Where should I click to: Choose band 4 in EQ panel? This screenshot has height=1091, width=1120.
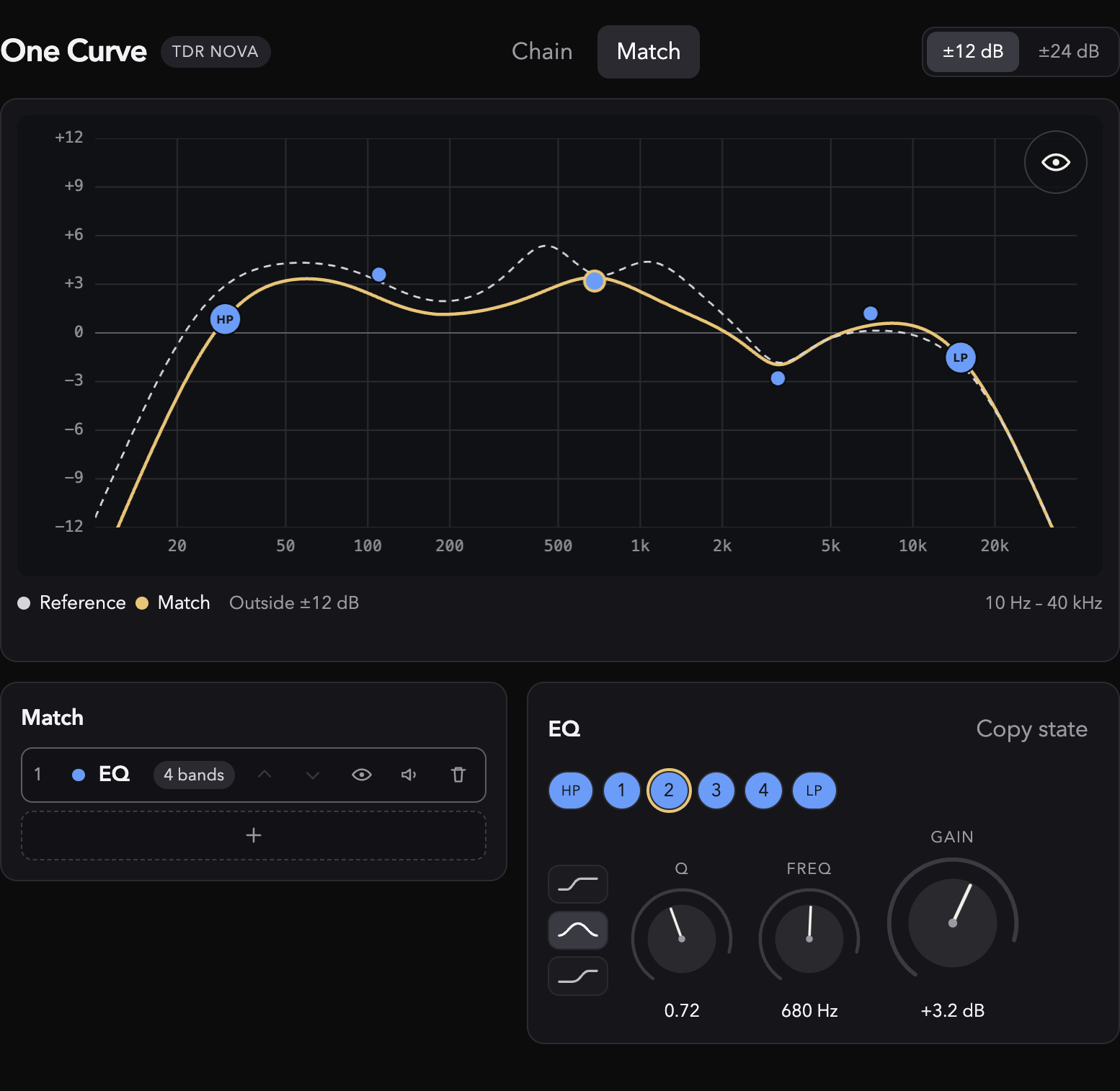click(764, 791)
